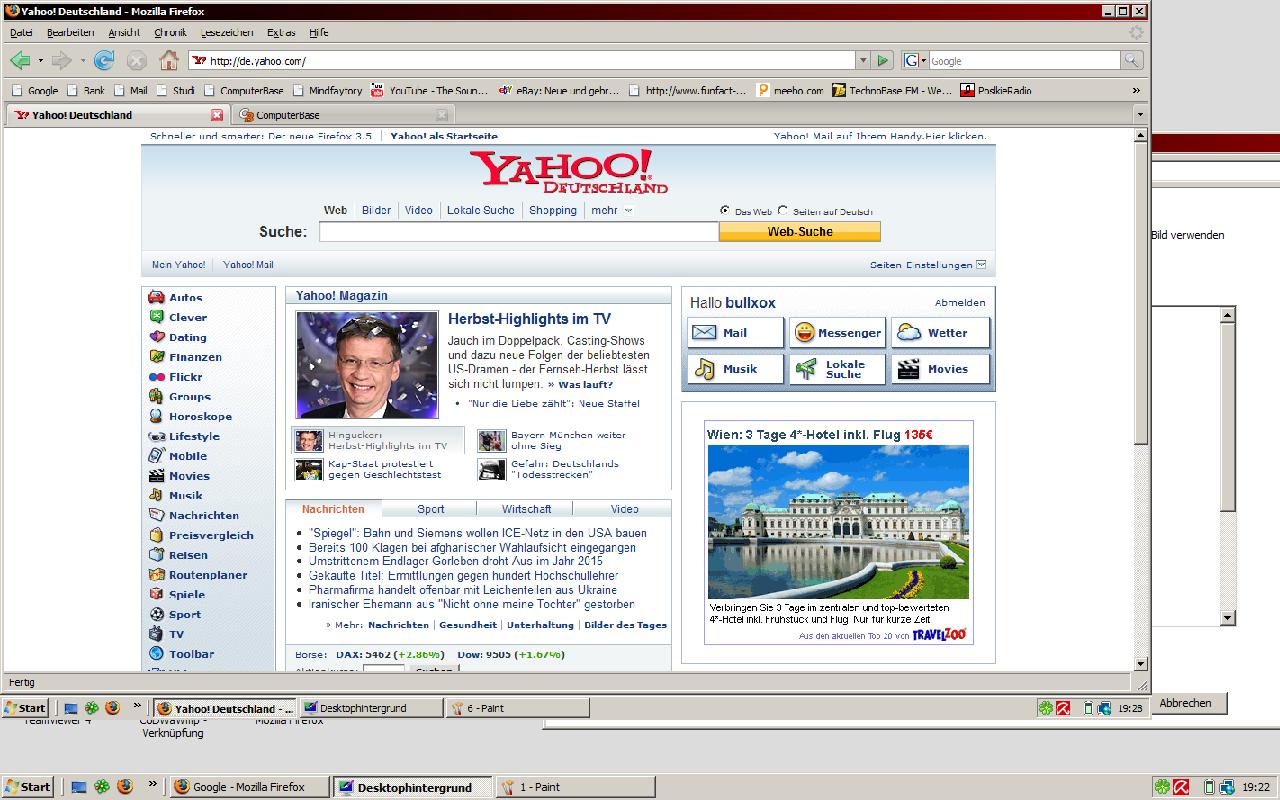The height and width of the screenshot is (800, 1280).
Task: Expand quick launch chevron in bottom taskbar
Action: click(x=152, y=785)
